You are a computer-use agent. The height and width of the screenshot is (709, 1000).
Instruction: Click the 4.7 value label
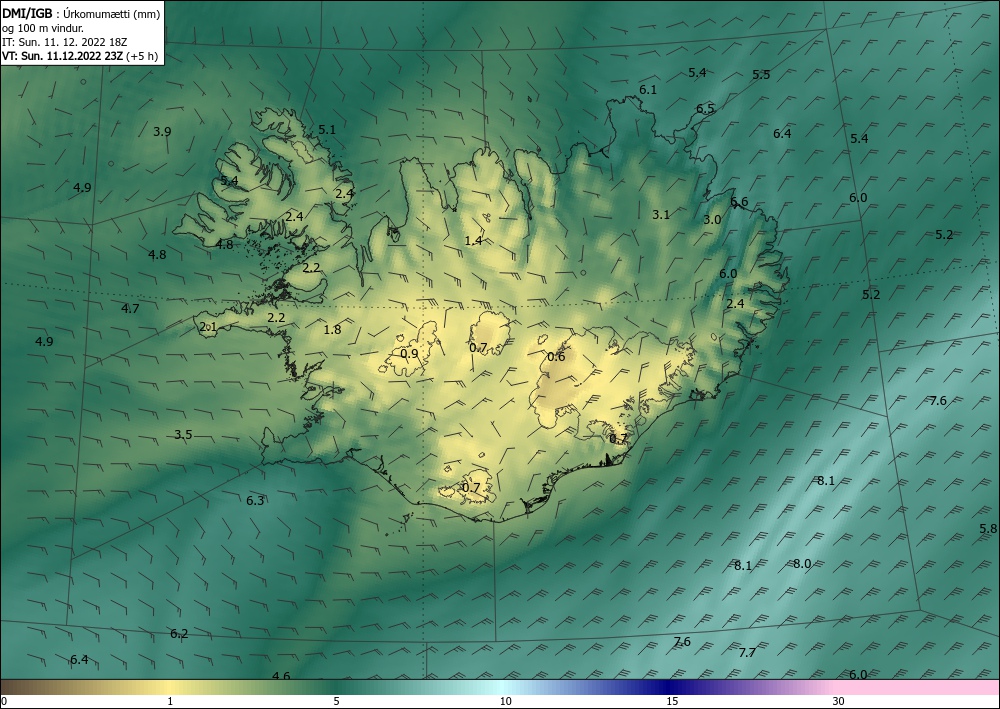(x=130, y=309)
